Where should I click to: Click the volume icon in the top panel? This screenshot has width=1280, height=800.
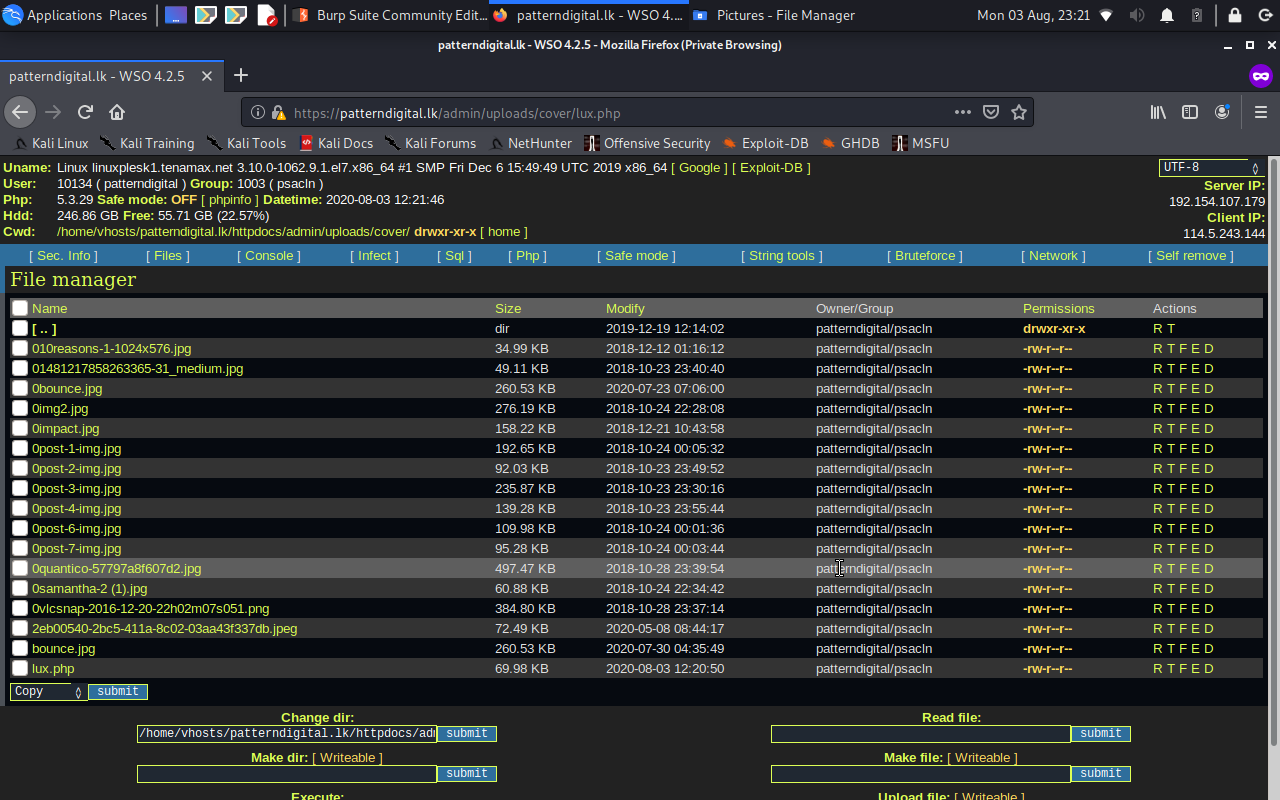(1137, 15)
